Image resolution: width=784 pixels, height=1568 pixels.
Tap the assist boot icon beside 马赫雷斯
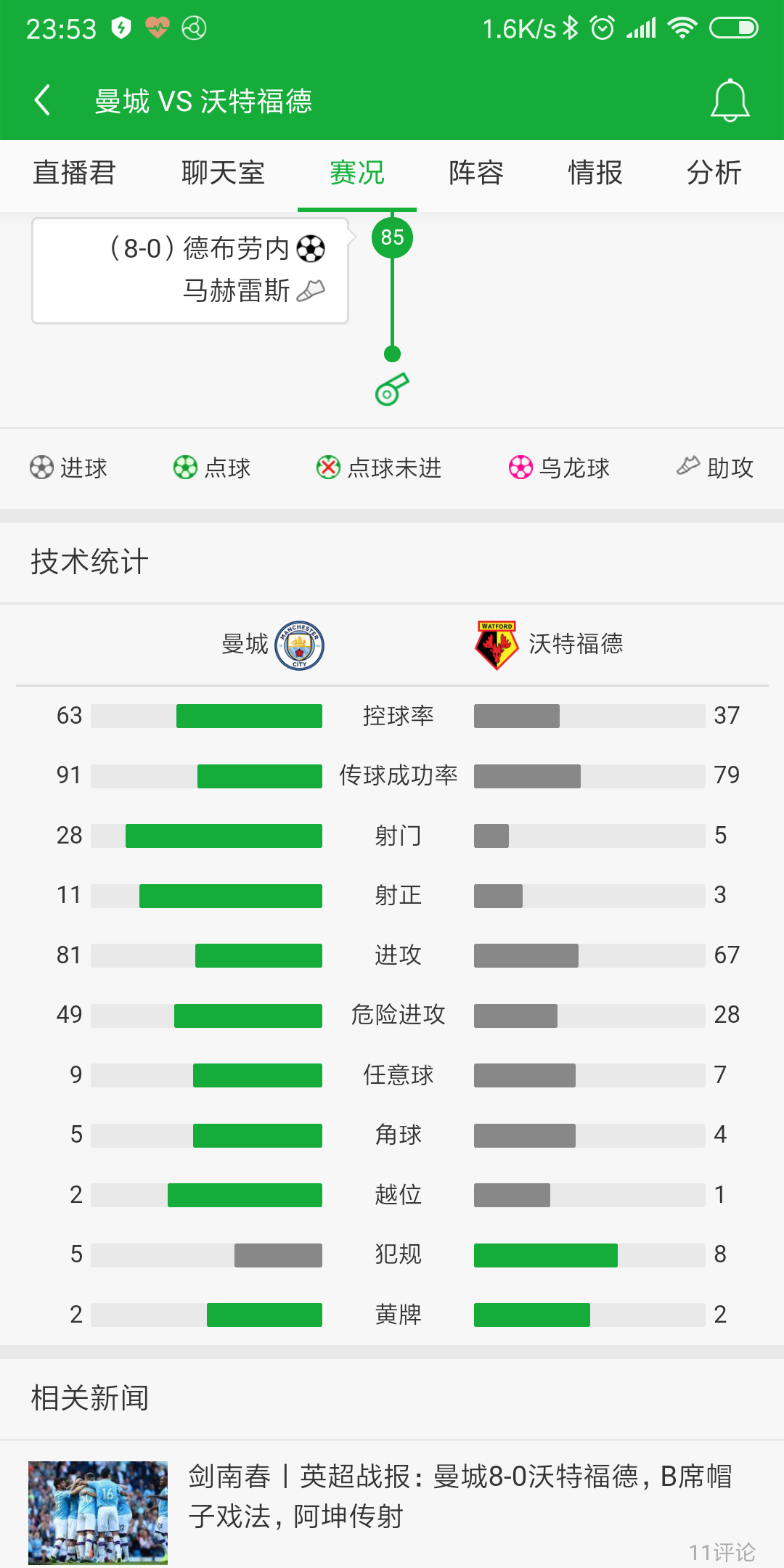coord(311,291)
